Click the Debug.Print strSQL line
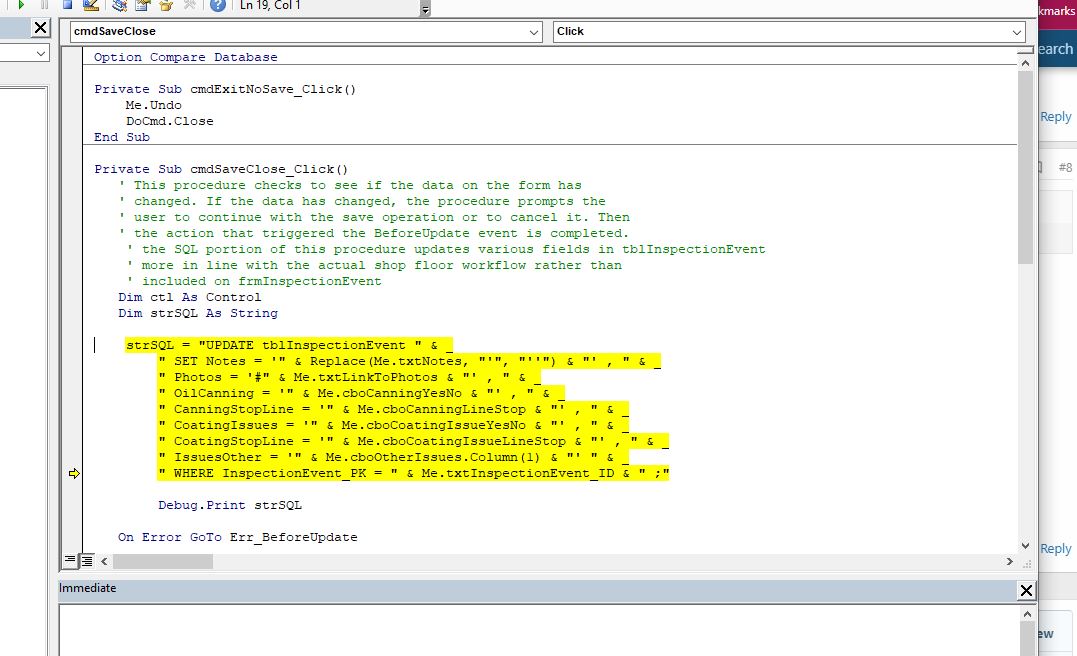1077x656 pixels. pos(229,505)
